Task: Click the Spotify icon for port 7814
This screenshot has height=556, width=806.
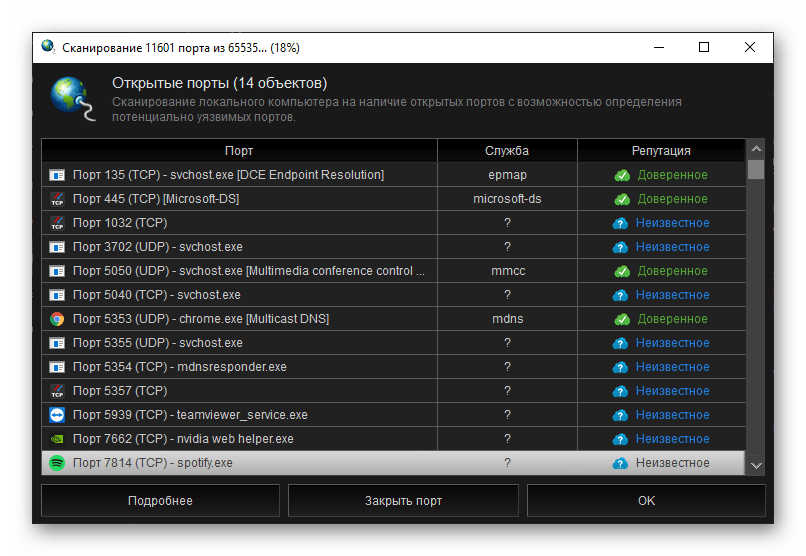Action: tap(57, 463)
